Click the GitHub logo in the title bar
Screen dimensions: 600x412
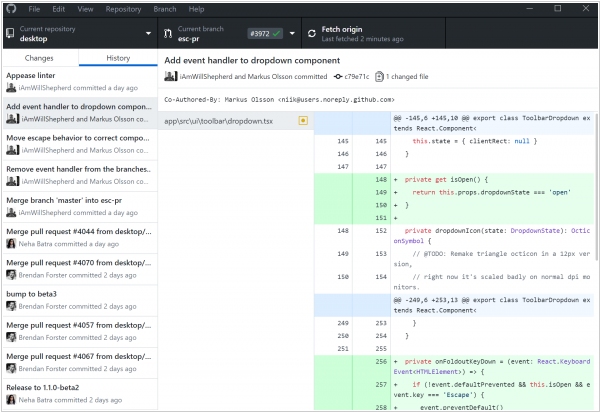pos(10,8)
